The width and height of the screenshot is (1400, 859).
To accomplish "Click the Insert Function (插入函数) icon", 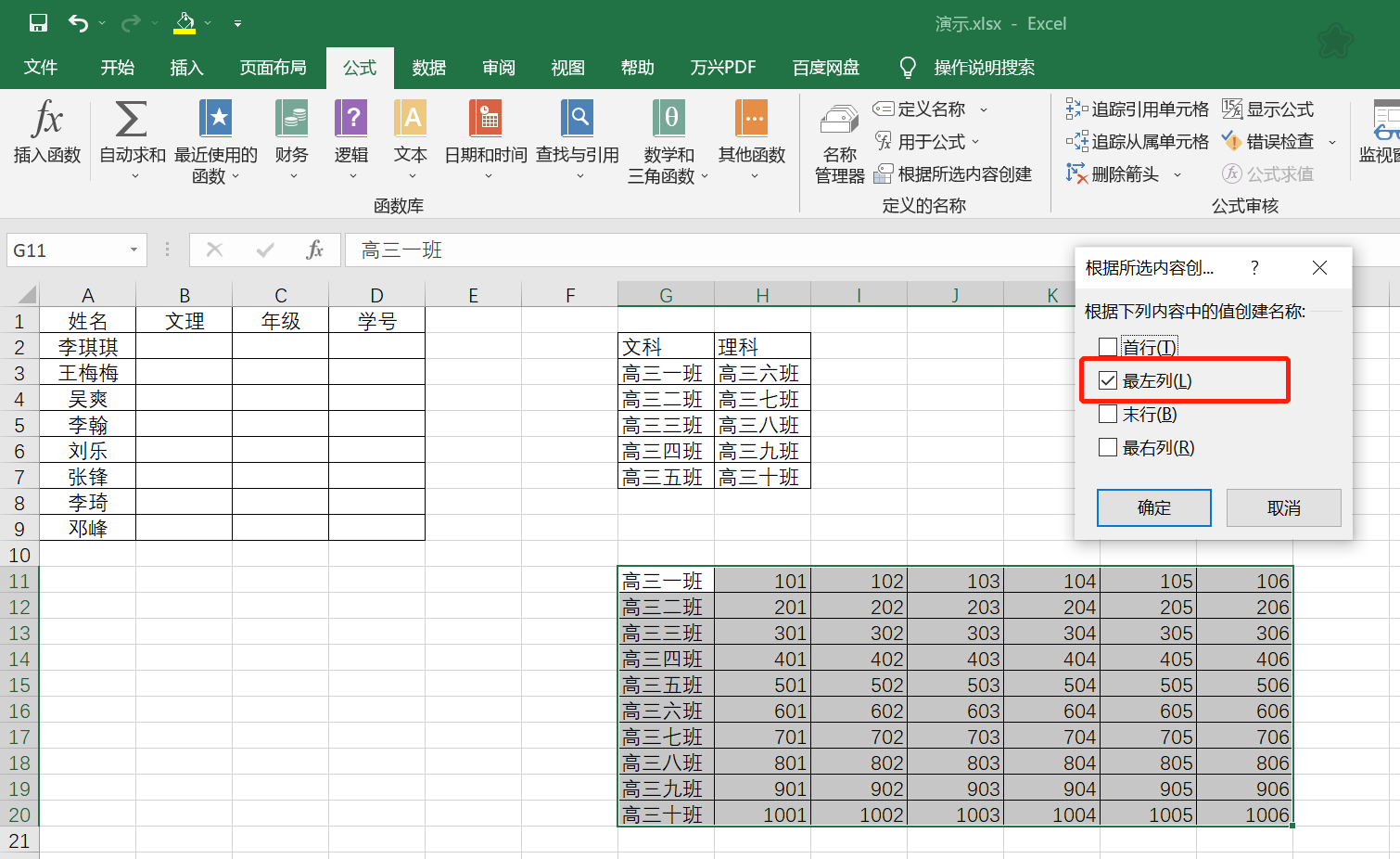I will (46, 121).
